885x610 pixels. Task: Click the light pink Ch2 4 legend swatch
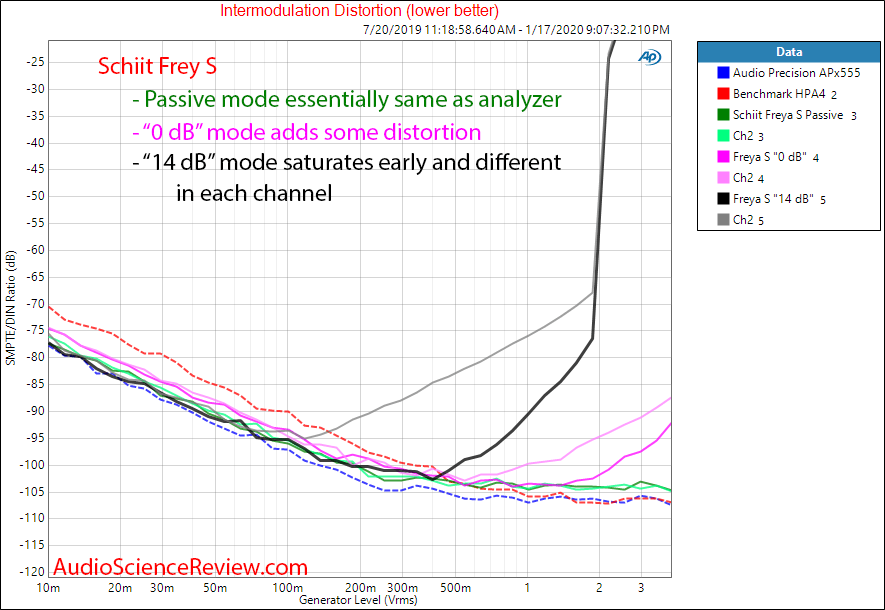723,178
